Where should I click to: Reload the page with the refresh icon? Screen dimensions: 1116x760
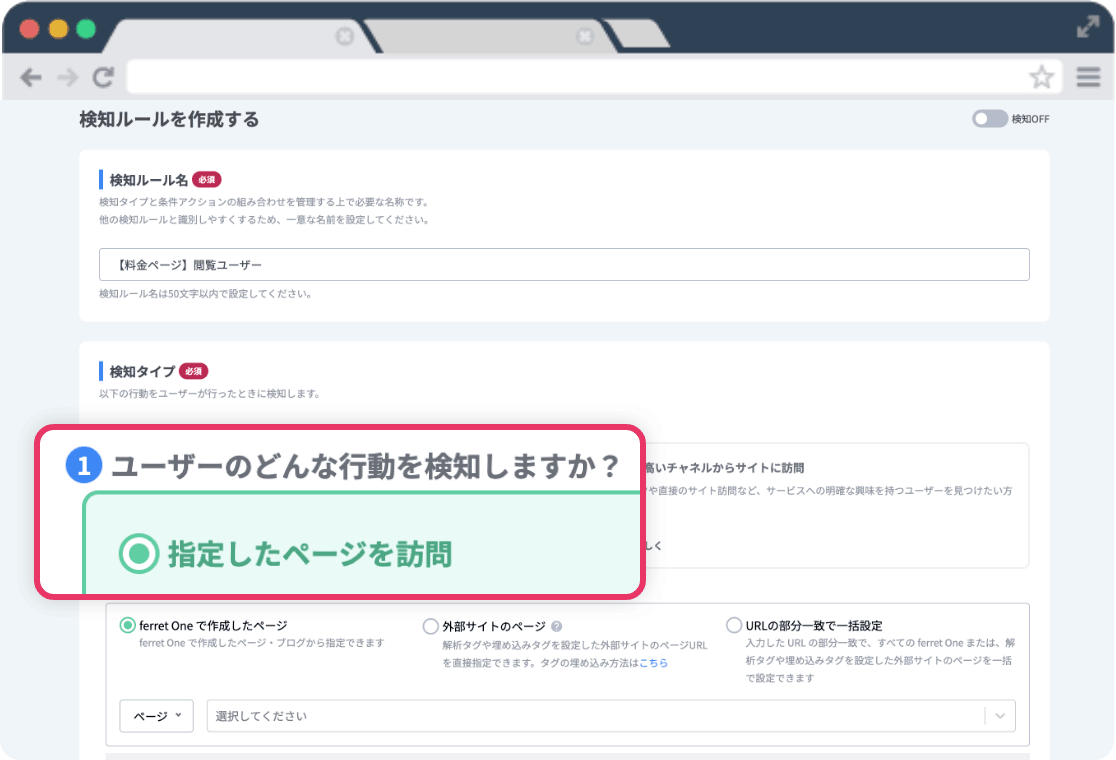103,77
